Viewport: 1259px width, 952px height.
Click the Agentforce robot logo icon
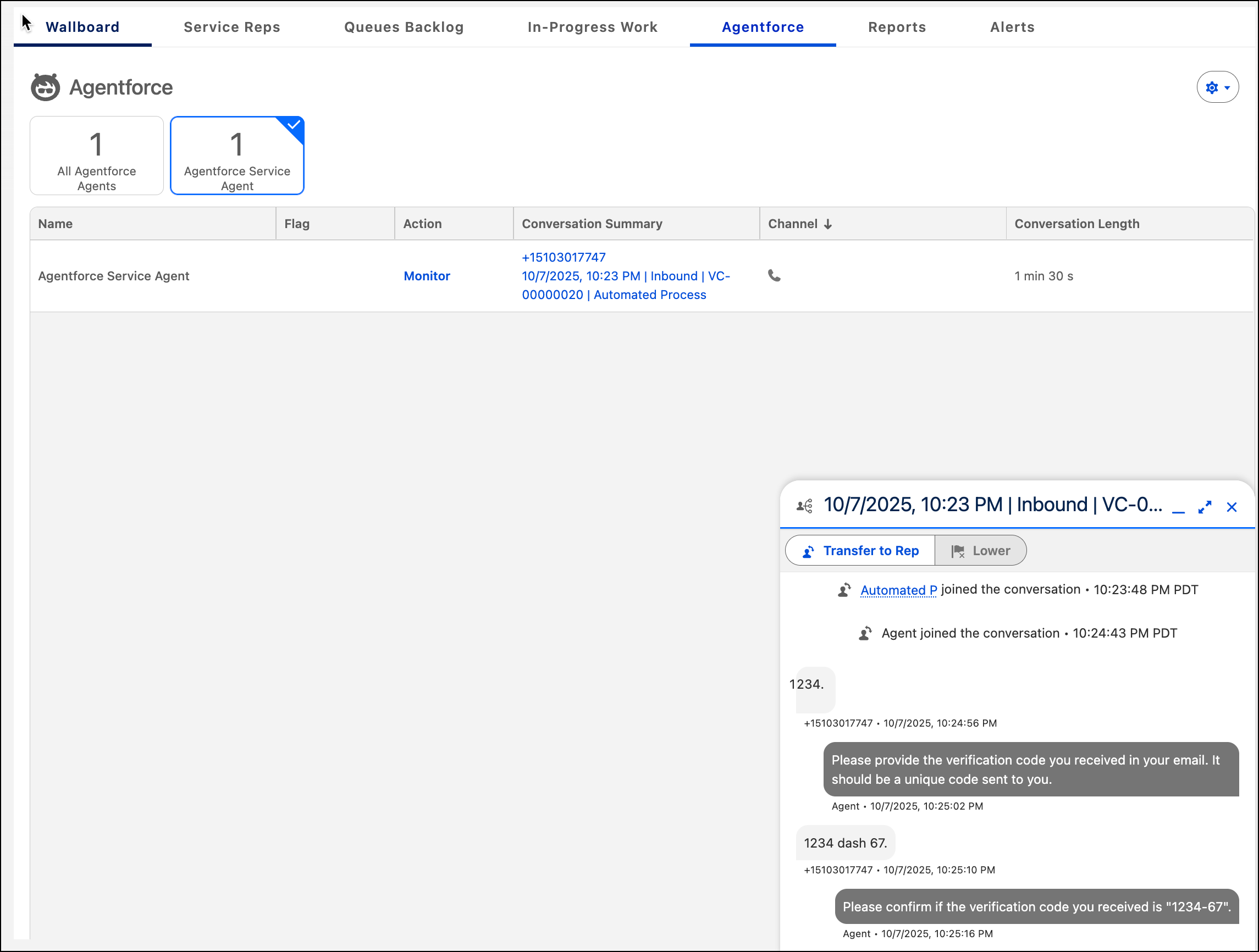46,87
